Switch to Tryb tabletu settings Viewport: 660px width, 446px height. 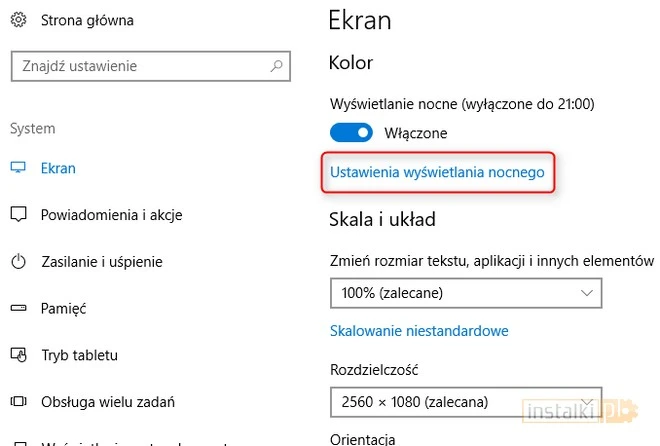click(x=80, y=355)
